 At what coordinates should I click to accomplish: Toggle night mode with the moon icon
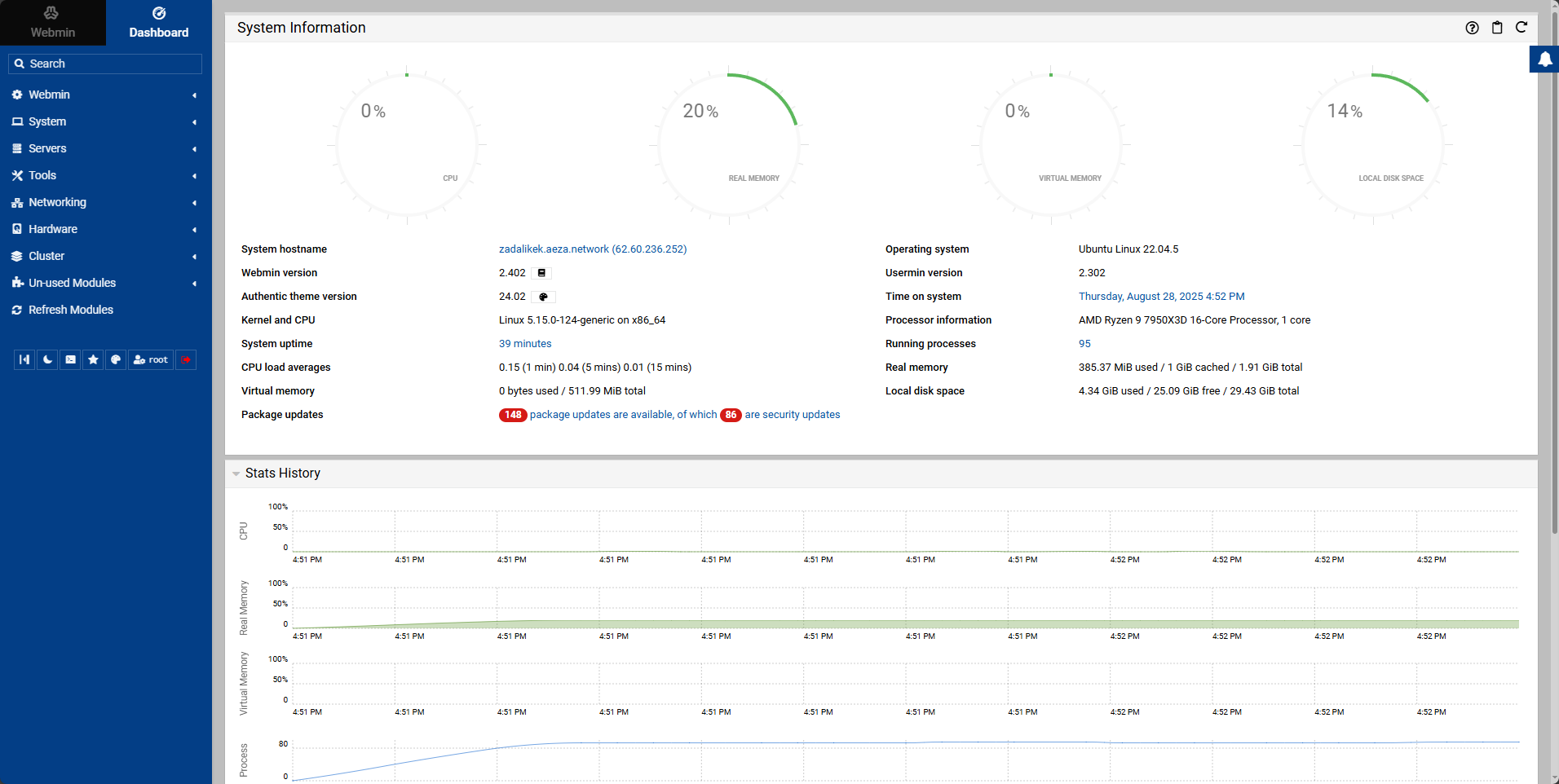tap(48, 359)
